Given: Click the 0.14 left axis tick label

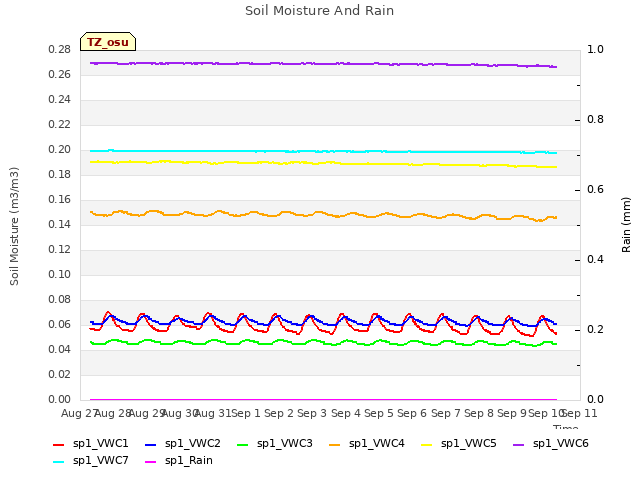Looking at the screenshot, I should 59,224.
